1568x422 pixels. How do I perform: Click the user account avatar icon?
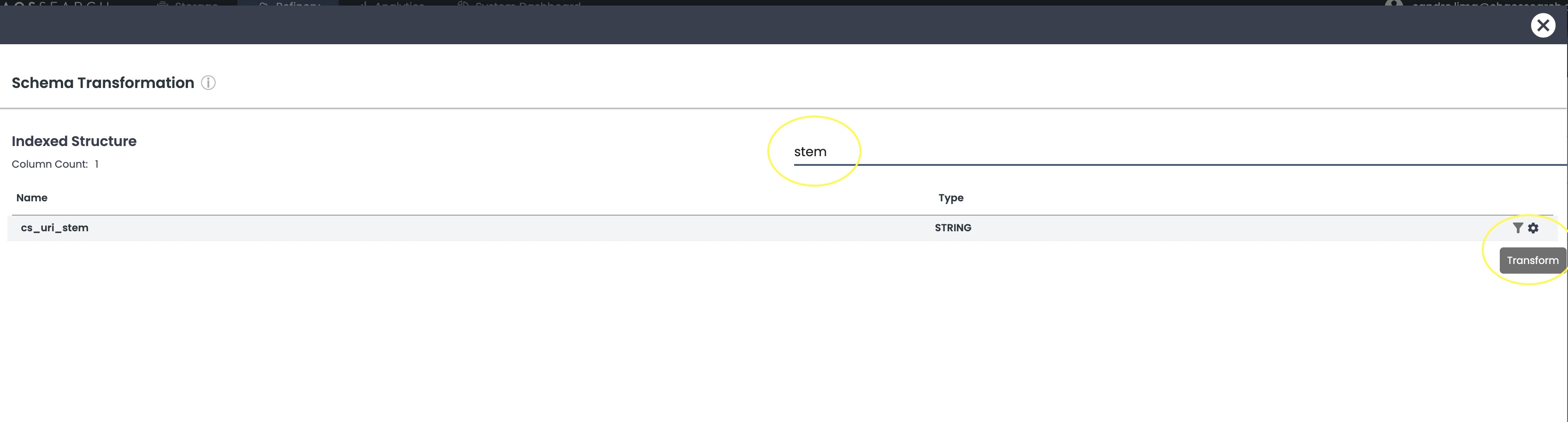pyautogui.click(x=1393, y=3)
